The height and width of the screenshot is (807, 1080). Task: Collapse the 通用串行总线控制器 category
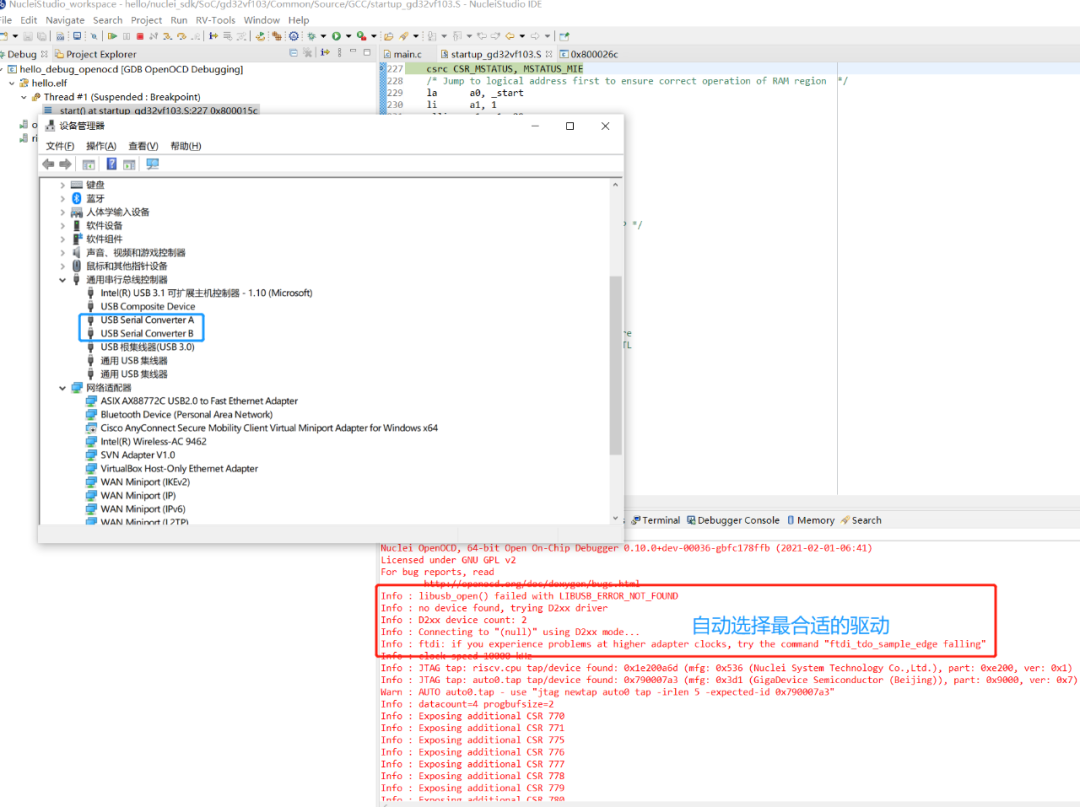62,280
